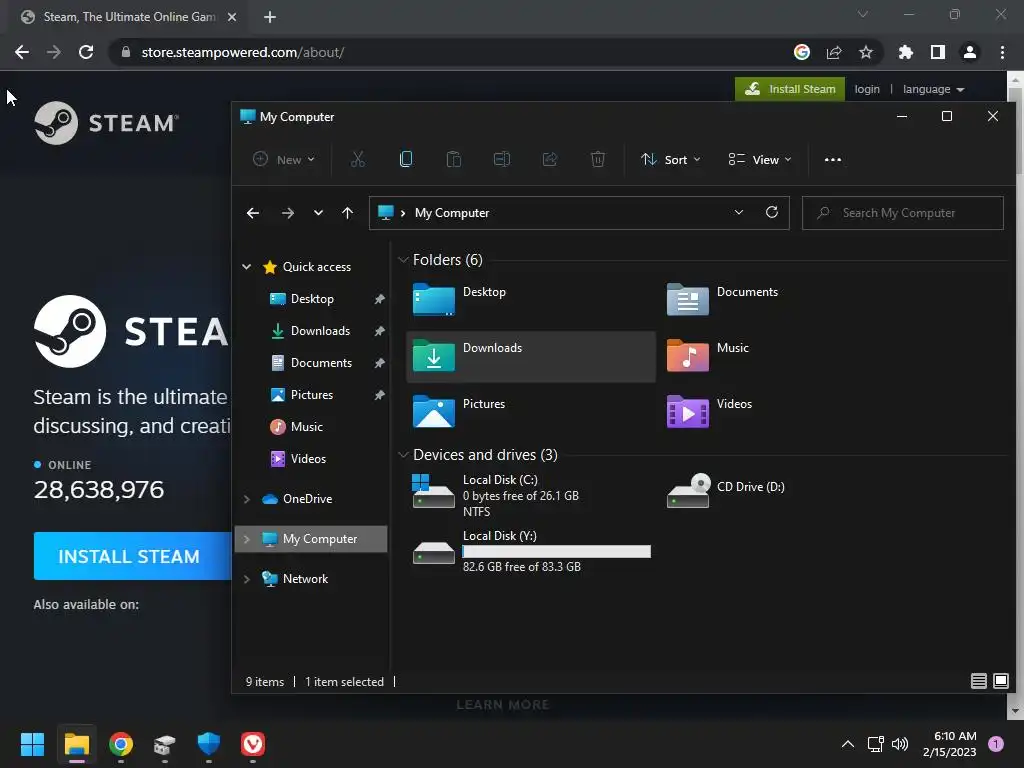Expand My Computer in navigation pane

247,539
